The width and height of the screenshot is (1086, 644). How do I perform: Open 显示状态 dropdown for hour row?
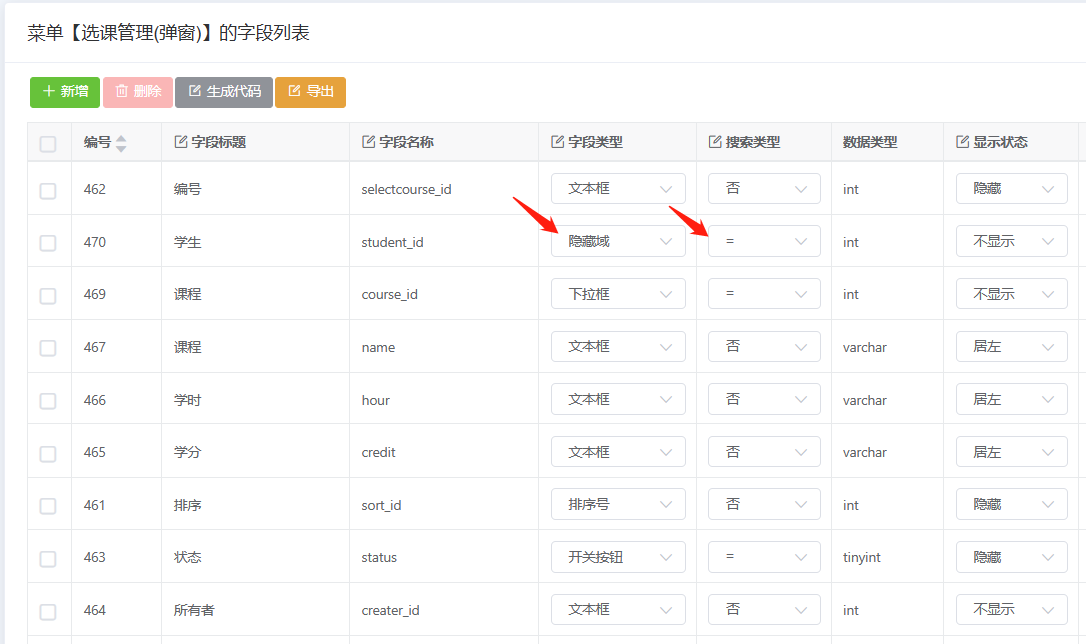[x=1012, y=399]
